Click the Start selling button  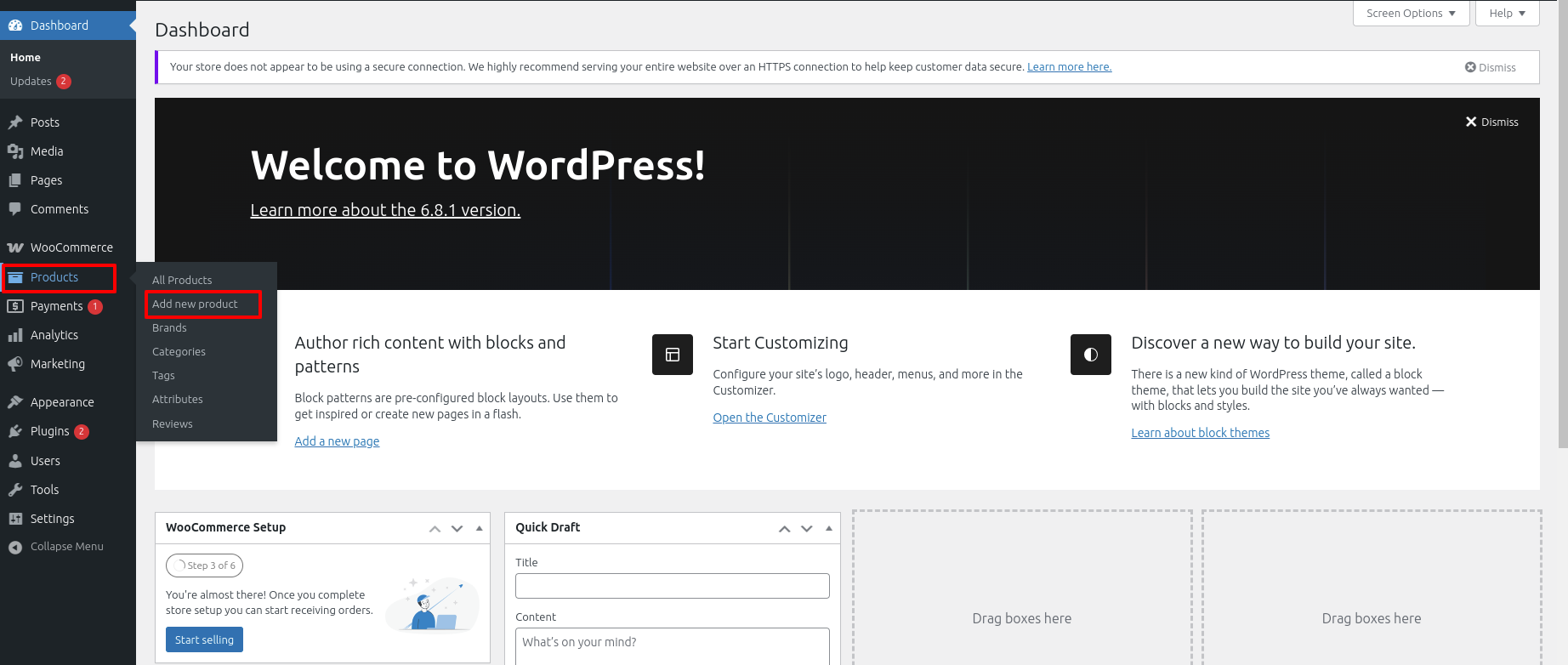click(x=204, y=639)
